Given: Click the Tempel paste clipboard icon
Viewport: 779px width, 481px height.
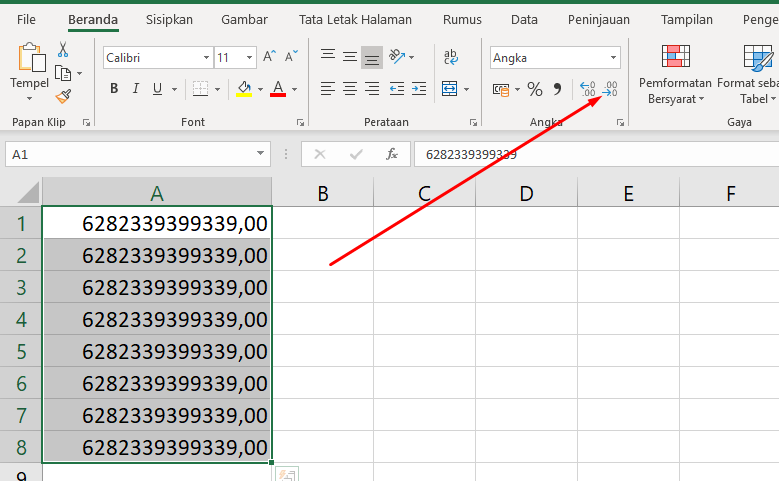Looking at the screenshot, I should (x=31, y=58).
